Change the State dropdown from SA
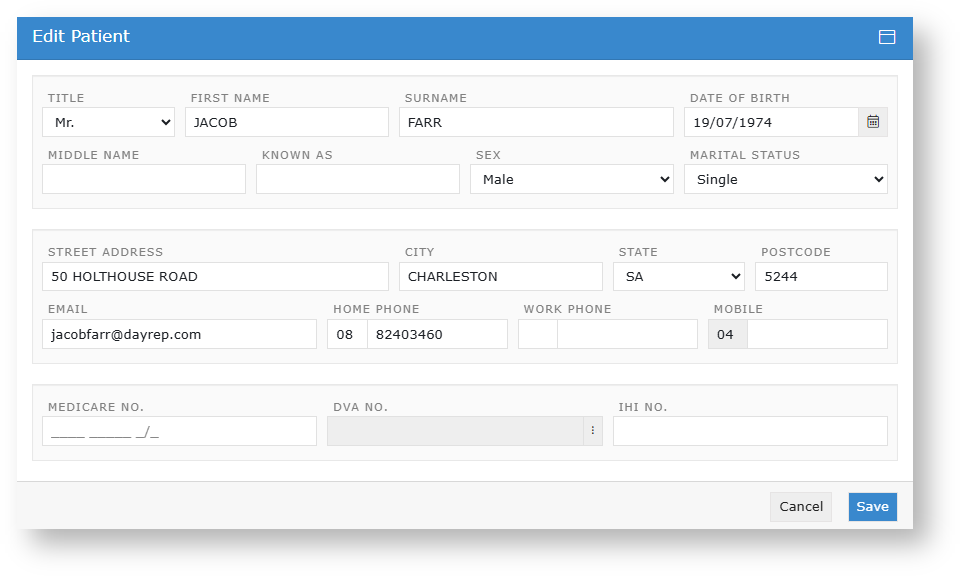 (680, 276)
